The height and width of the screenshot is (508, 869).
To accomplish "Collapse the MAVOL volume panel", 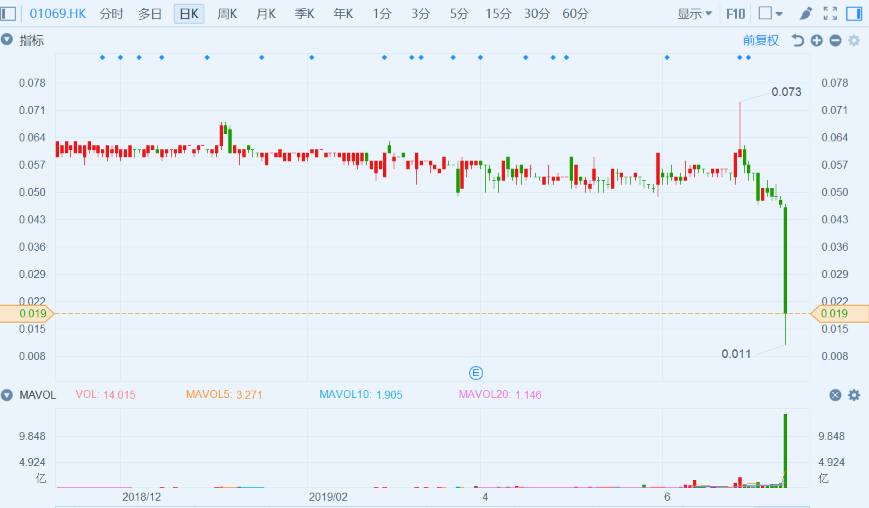I will (x=7, y=394).
